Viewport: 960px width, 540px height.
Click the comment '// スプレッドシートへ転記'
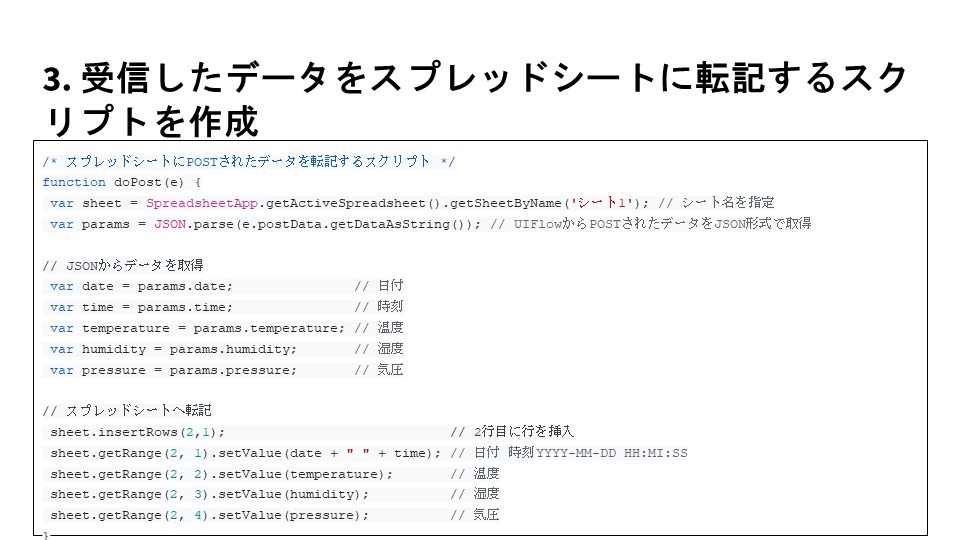127,410
